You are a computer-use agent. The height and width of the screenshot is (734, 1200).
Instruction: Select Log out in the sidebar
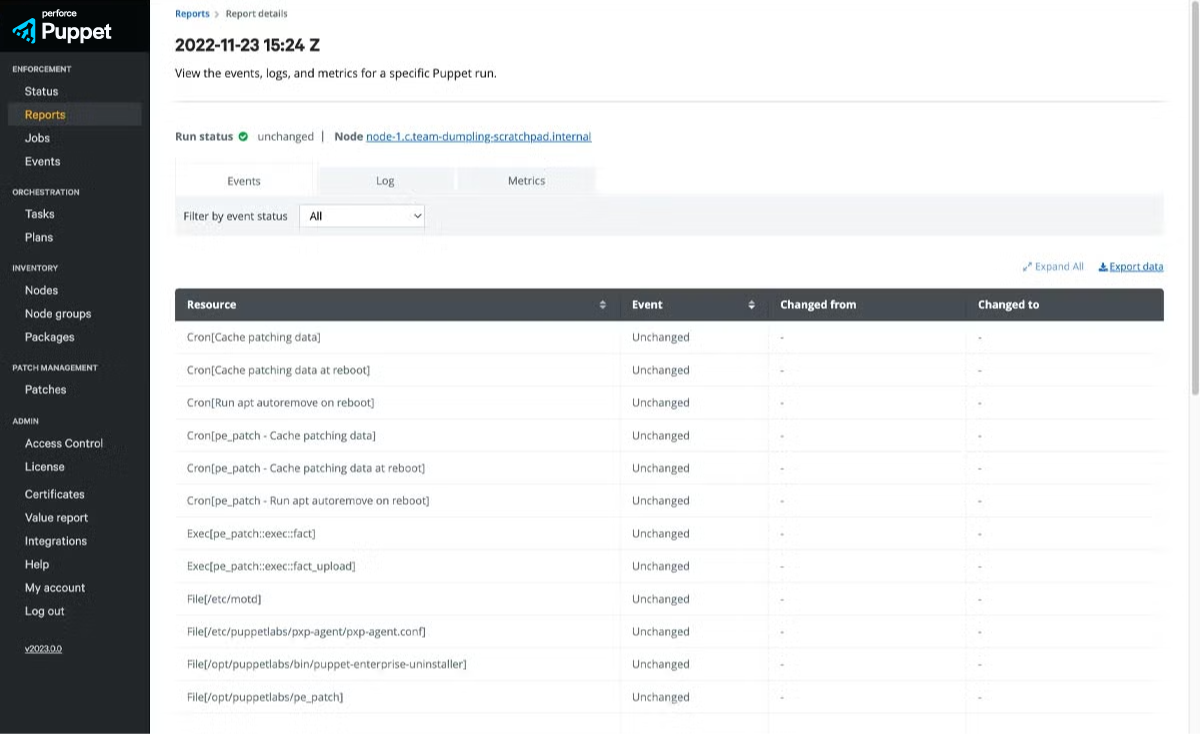44,611
